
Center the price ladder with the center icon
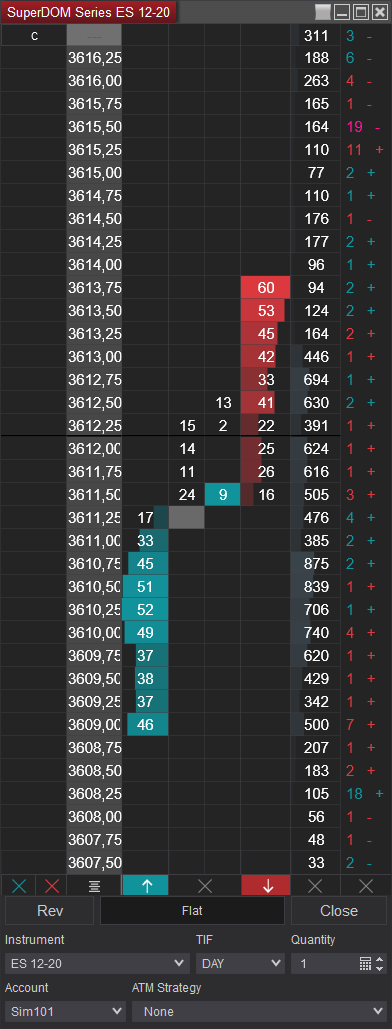(x=94, y=886)
